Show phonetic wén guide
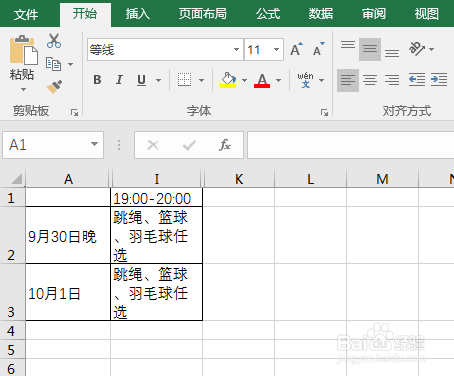 [305, 80]
